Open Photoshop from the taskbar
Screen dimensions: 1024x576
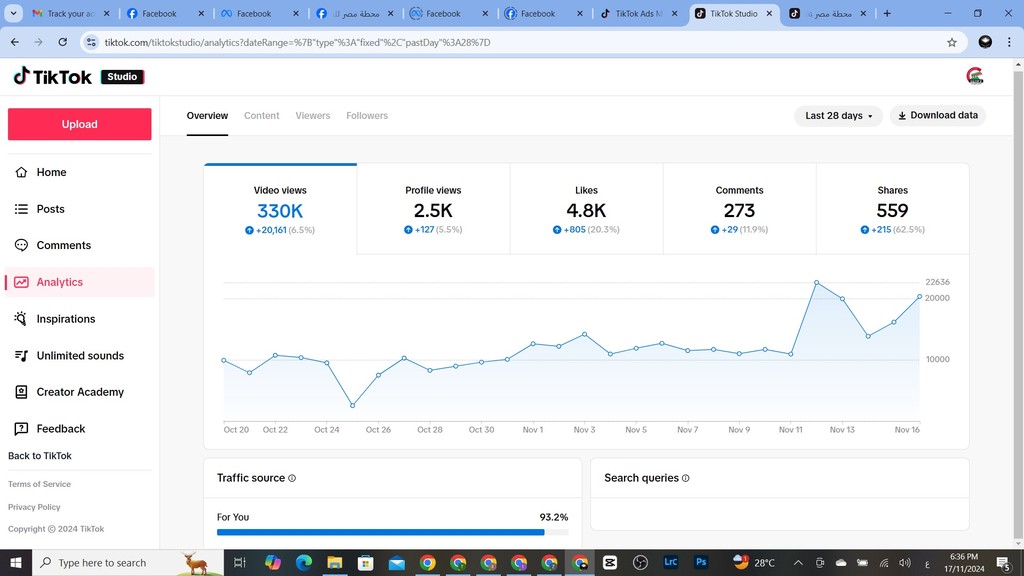[701, 562]
